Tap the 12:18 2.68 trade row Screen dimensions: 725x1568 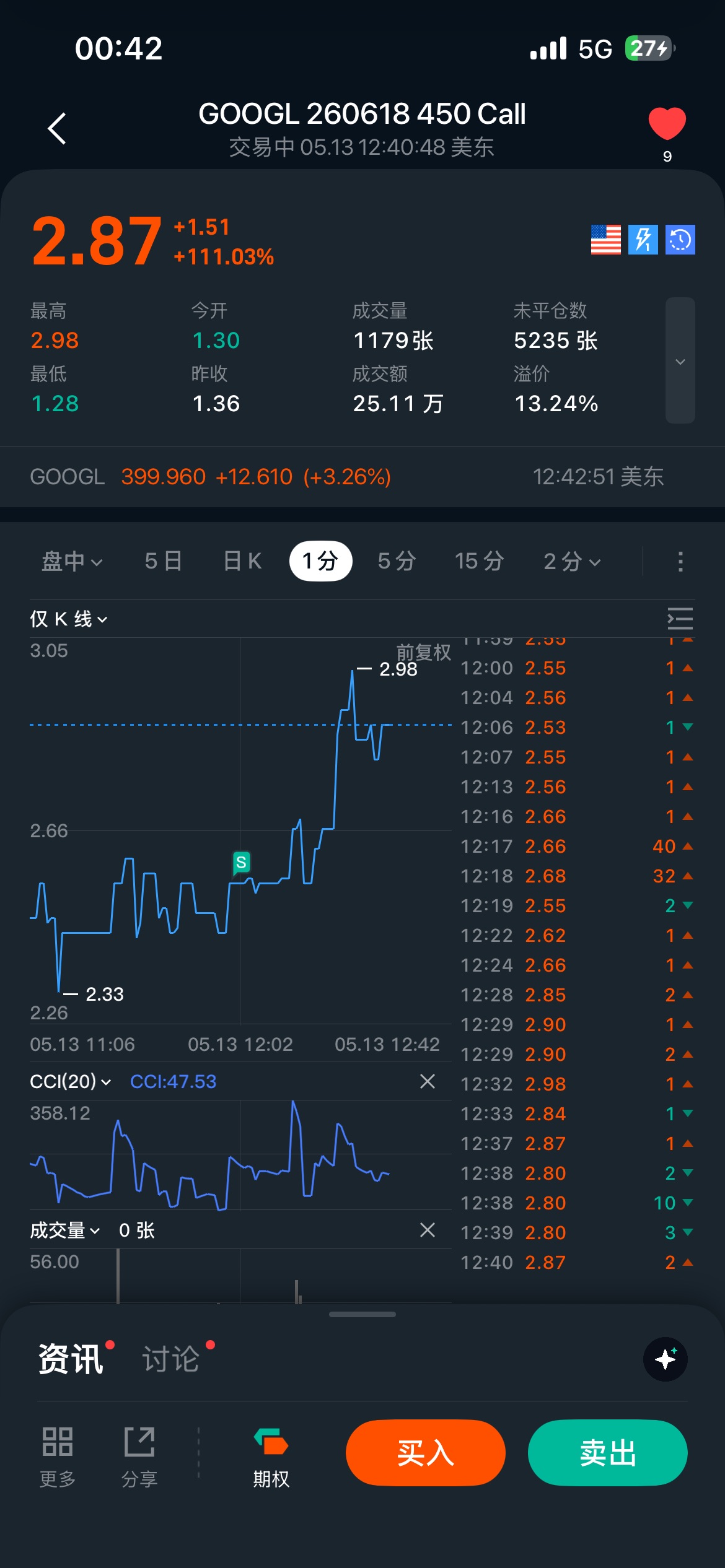click(x=577, y=876)
